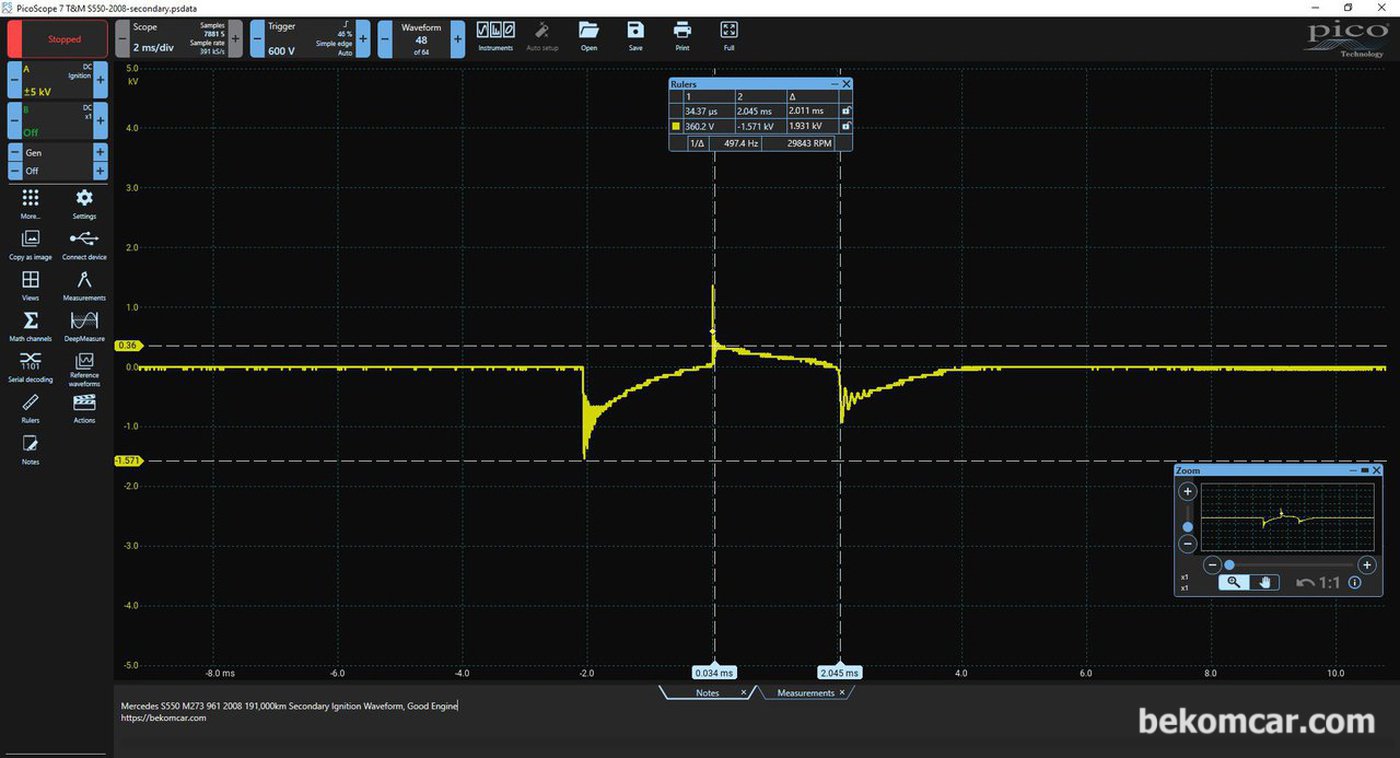Open Math channels sigma tool
1400x758 pixels.
(x=31, y=326)
